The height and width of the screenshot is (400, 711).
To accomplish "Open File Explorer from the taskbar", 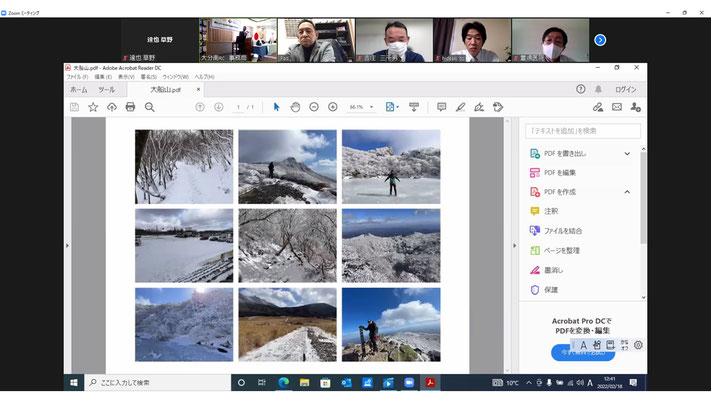I will (304, 383).
